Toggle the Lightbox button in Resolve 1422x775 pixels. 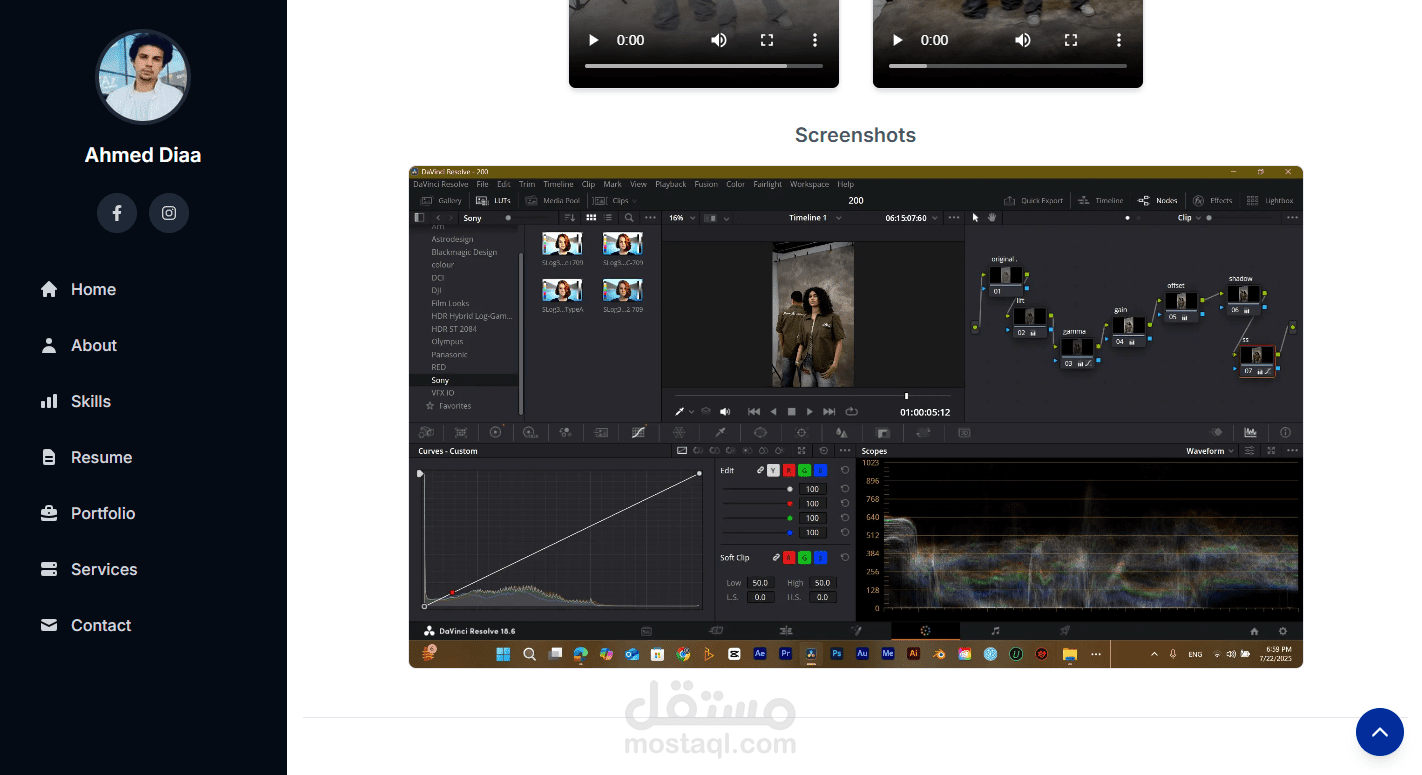click(1270, 200)
